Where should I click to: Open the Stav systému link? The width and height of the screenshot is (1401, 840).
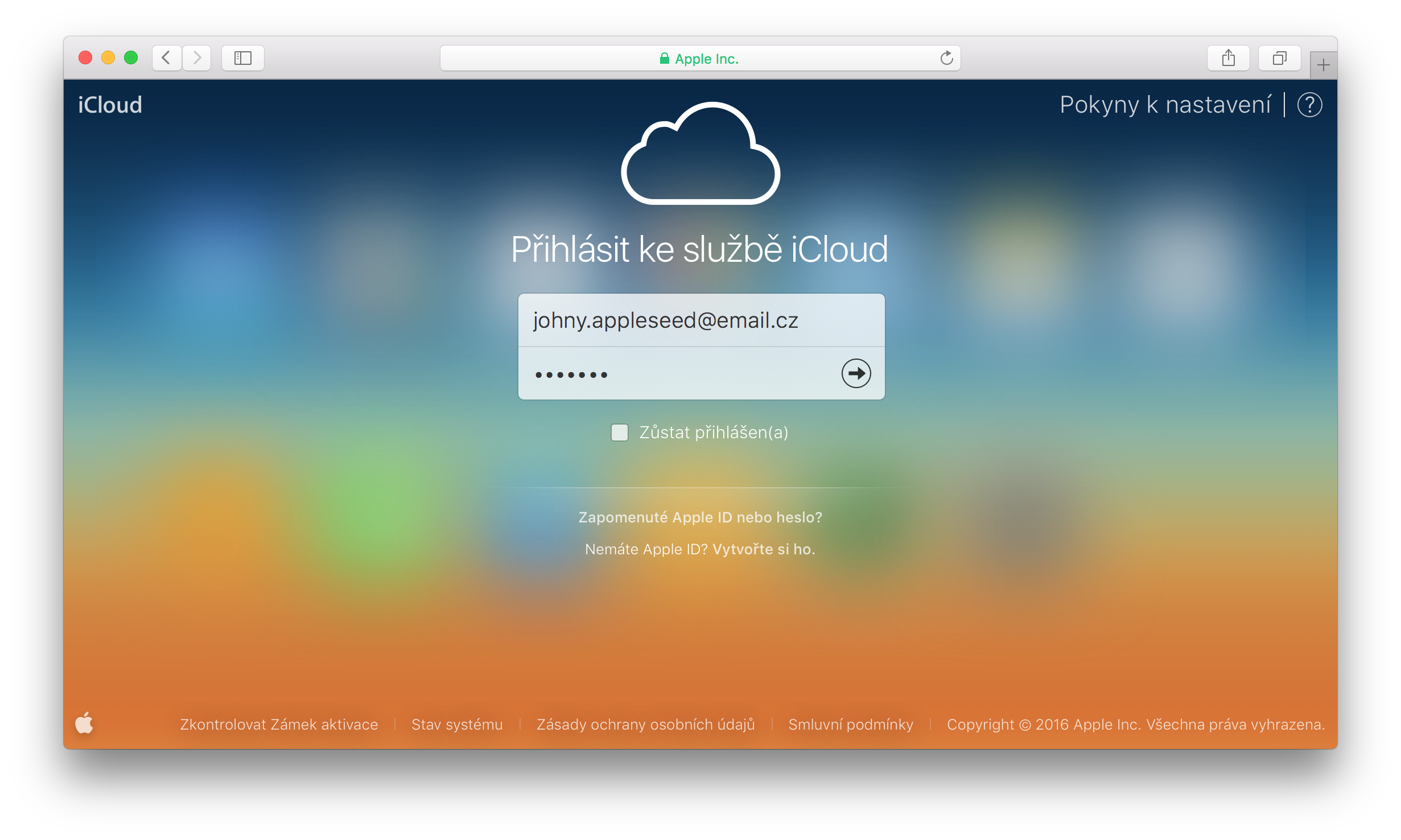(457, 724)
